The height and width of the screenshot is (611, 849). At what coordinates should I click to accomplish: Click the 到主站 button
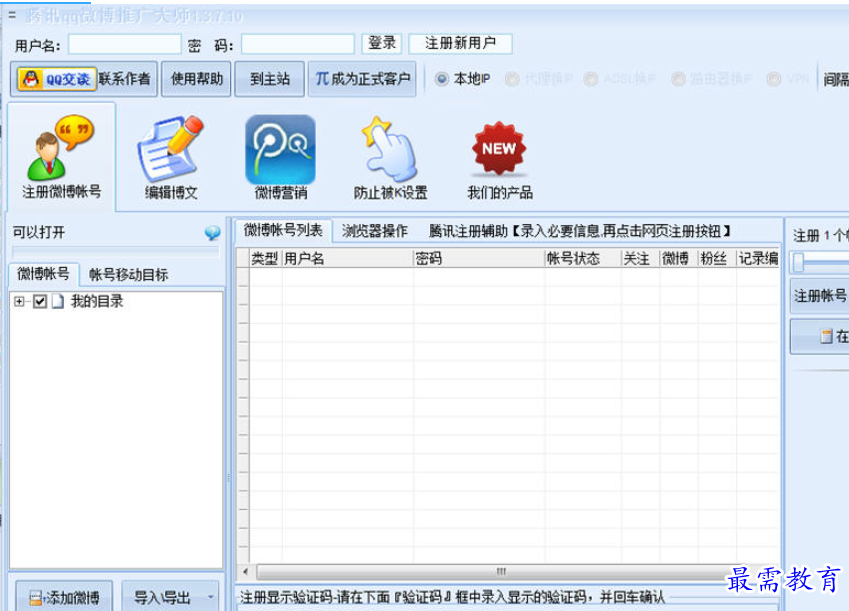point(269,79)
